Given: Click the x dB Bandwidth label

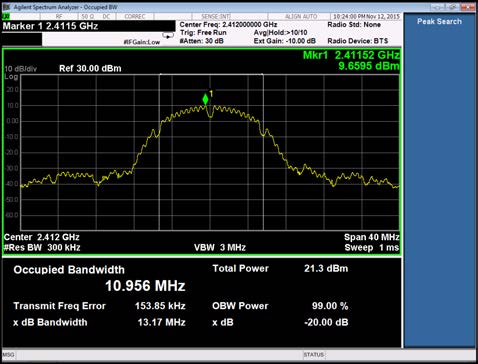Looking at the screenshot, I should point(50,322).
